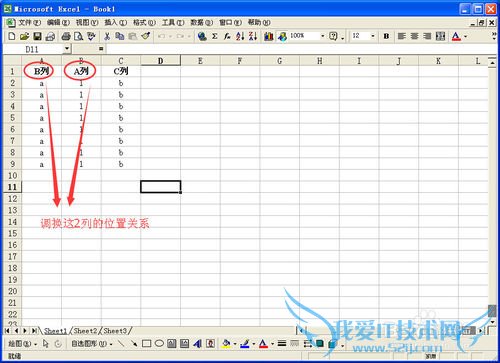The height and width of the screenshot is (363, 500).
Task: Apply the yellow Fill Color bucket
Action: click(227, 343)
